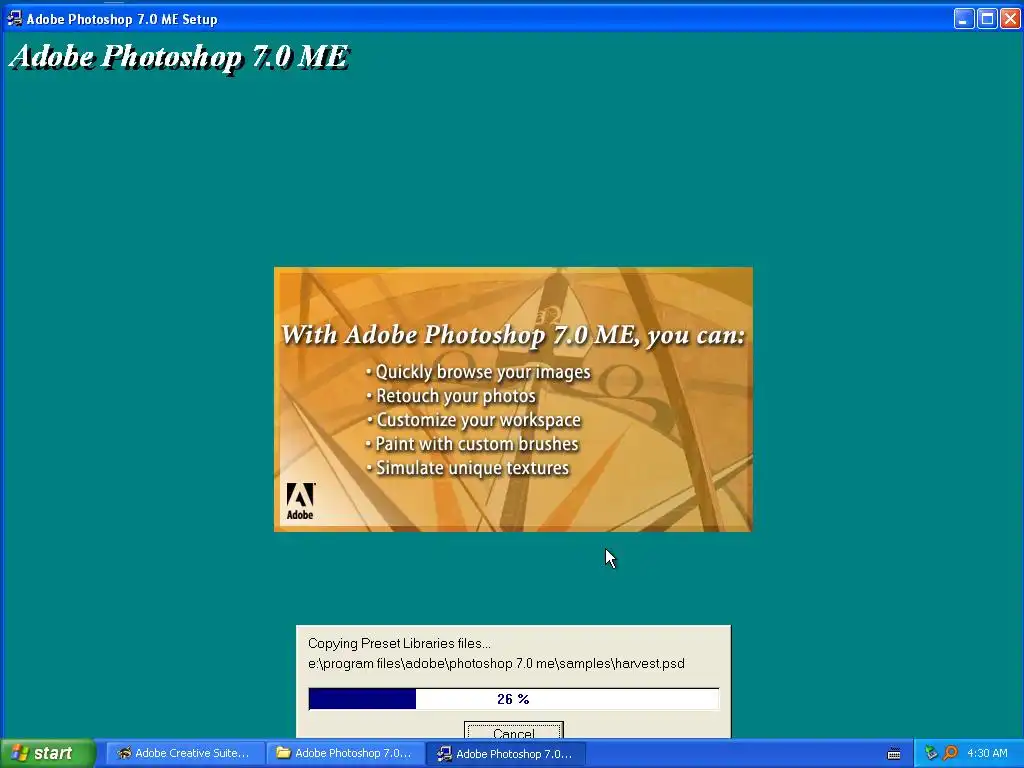Click 'Retouch your photos' bullet text
The width and height of the screenshot is (1024, 768).
coord(456,396)
